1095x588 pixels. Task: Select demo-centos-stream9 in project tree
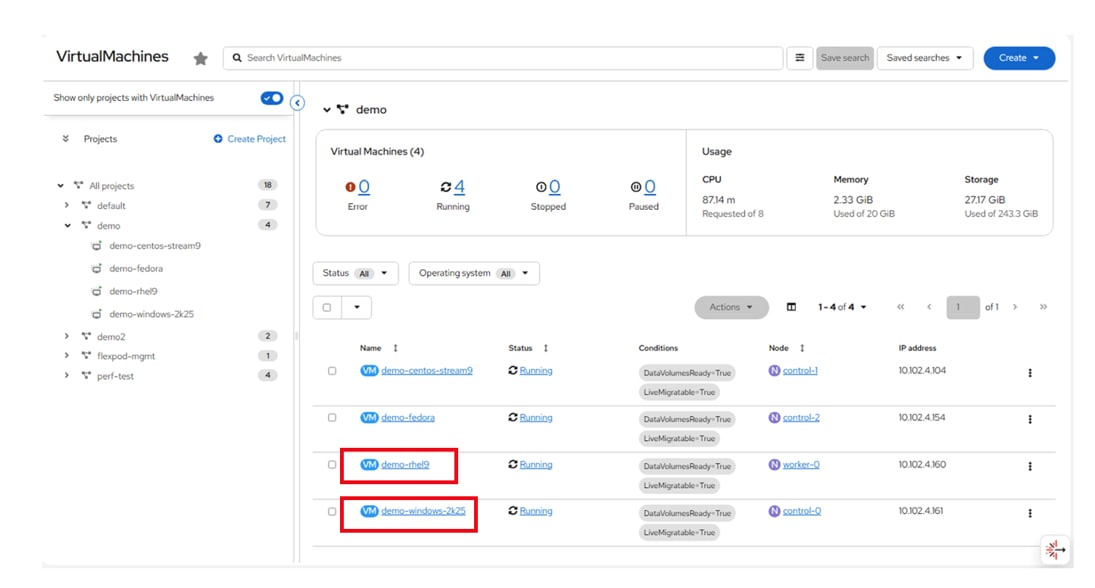154,246
